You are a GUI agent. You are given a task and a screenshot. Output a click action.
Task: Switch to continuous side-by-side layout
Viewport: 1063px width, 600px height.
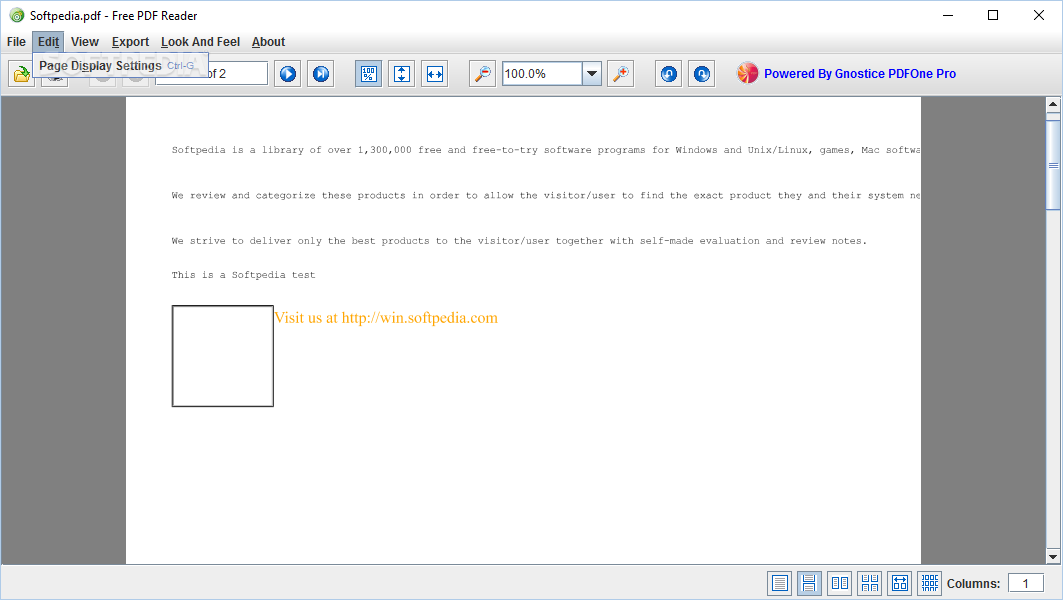pyautogui.click(x=869, y=583)
